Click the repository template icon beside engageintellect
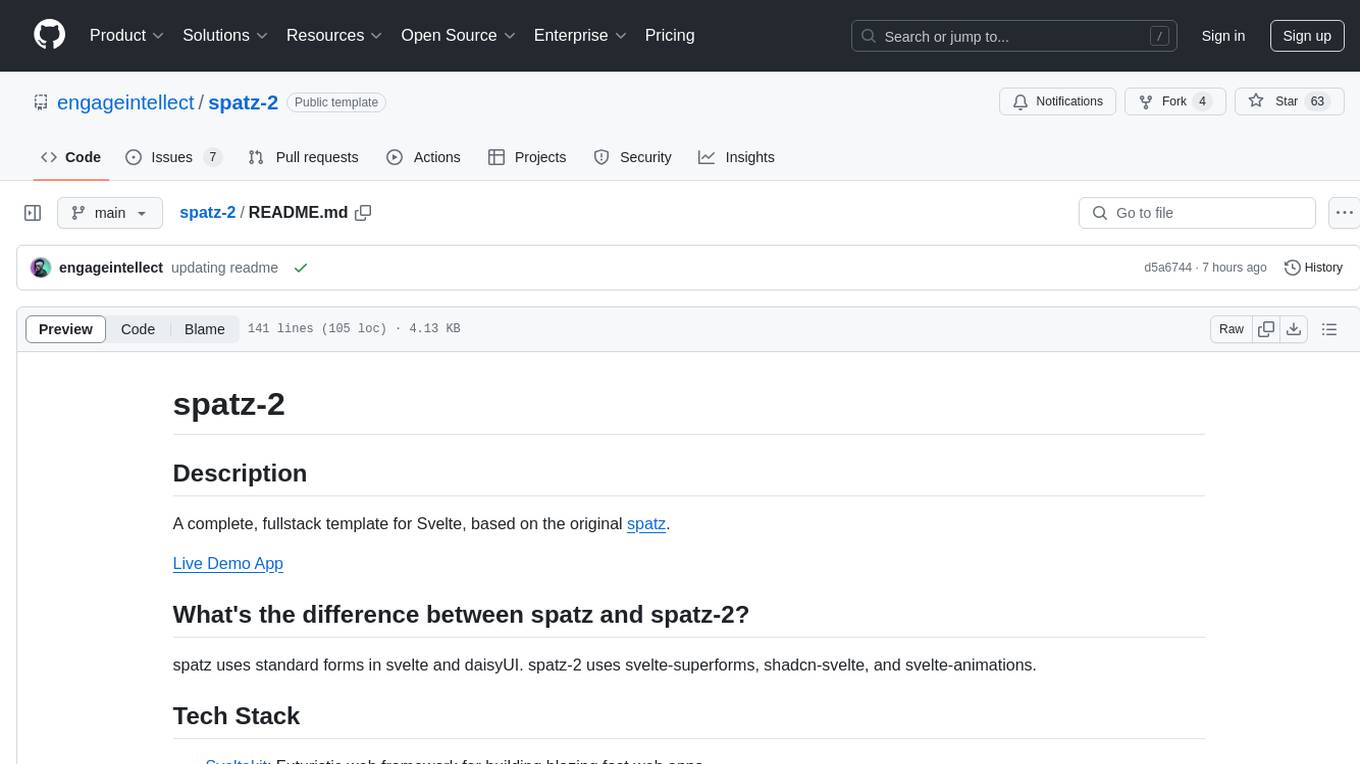Image resolution: width=1360 pixels, height=764 pixels. 41,102
